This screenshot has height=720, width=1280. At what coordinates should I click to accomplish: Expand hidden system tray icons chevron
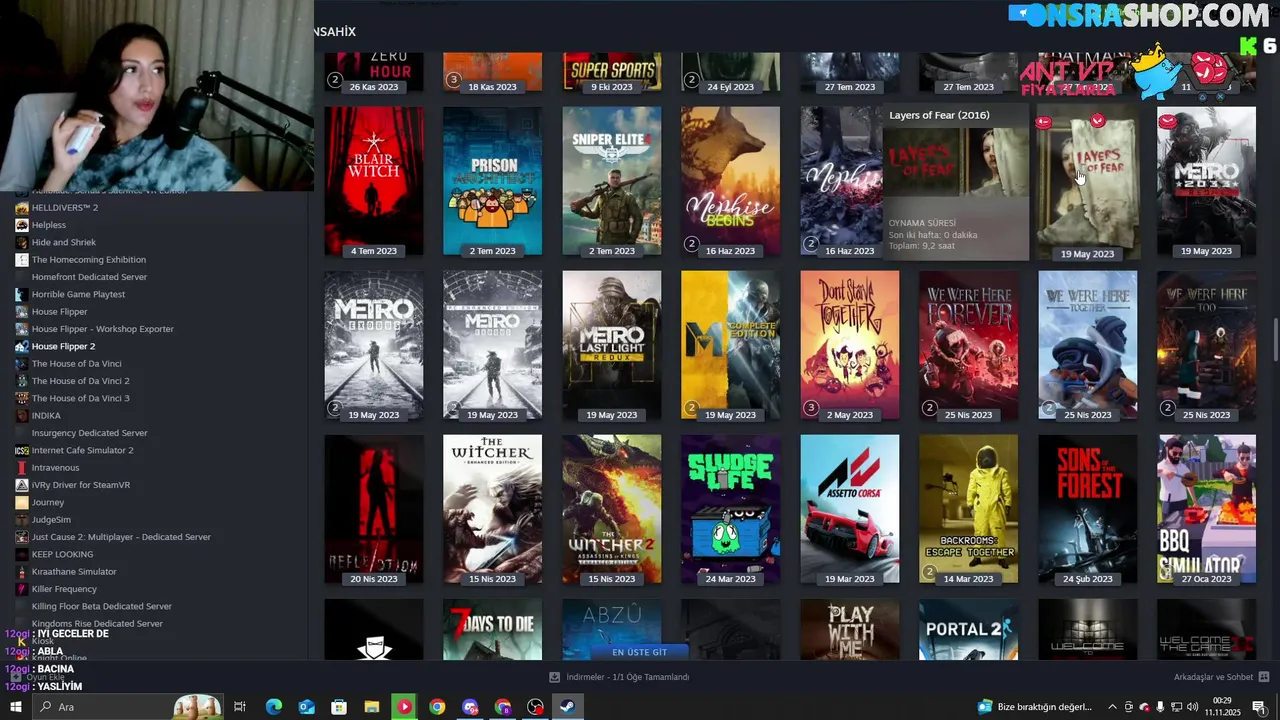[x=1112, y=707]
